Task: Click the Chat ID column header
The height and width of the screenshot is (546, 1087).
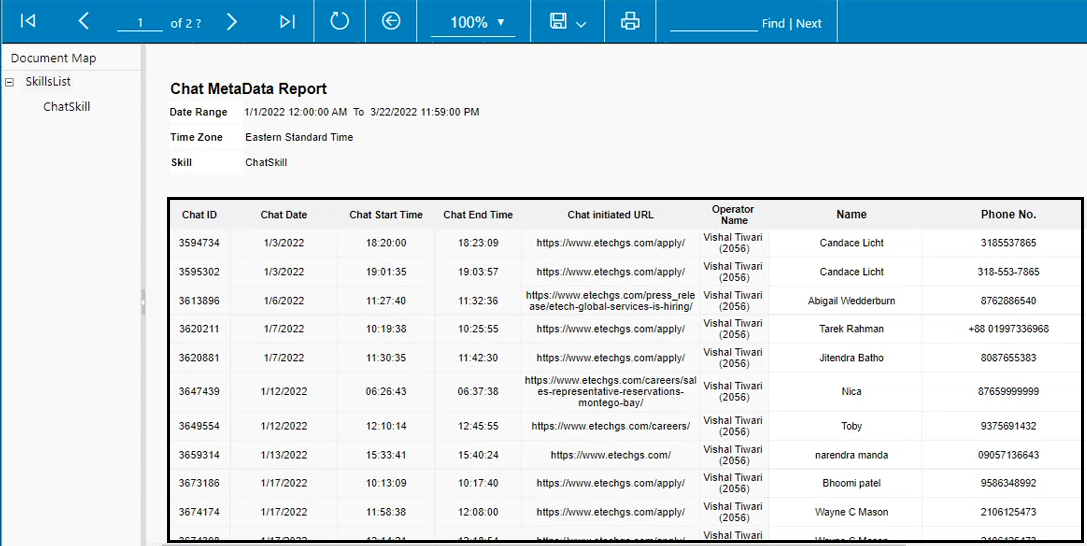Action: pos(199,215)
